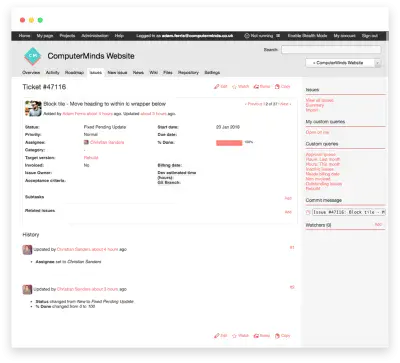
Task: Copy the commit message with the clipboard icon
Action: pyautogui.click(x=308, y=212)
